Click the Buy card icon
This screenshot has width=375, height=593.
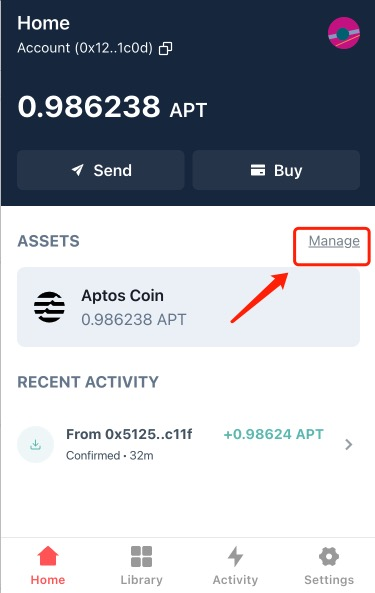pyautogui.click(x=258, y=170)
